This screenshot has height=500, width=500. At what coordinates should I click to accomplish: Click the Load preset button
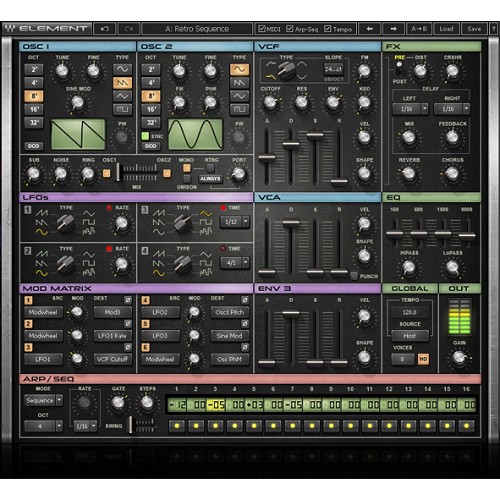[446, 29]
